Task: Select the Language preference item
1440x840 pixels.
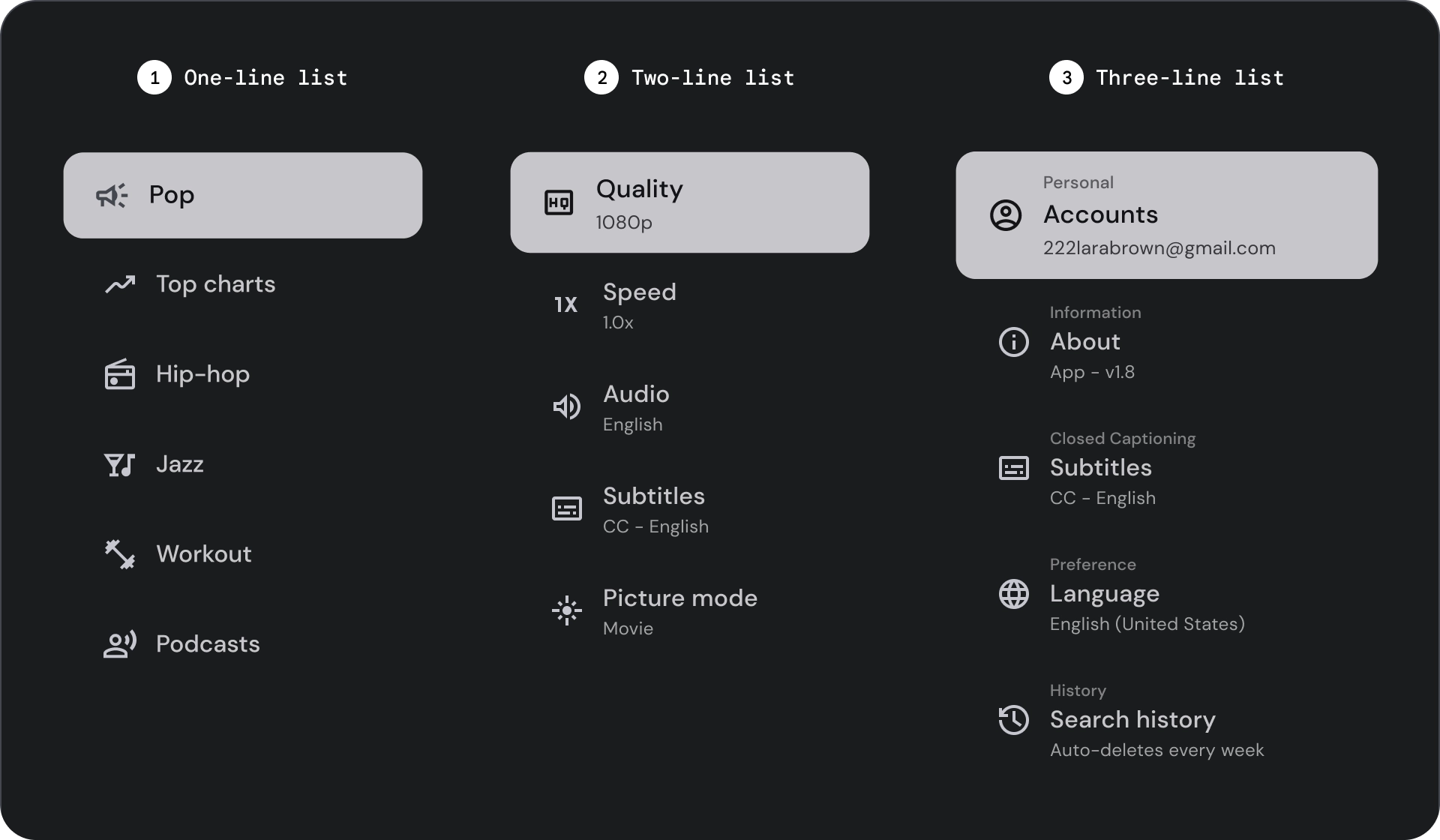Action: [1165, 594]
